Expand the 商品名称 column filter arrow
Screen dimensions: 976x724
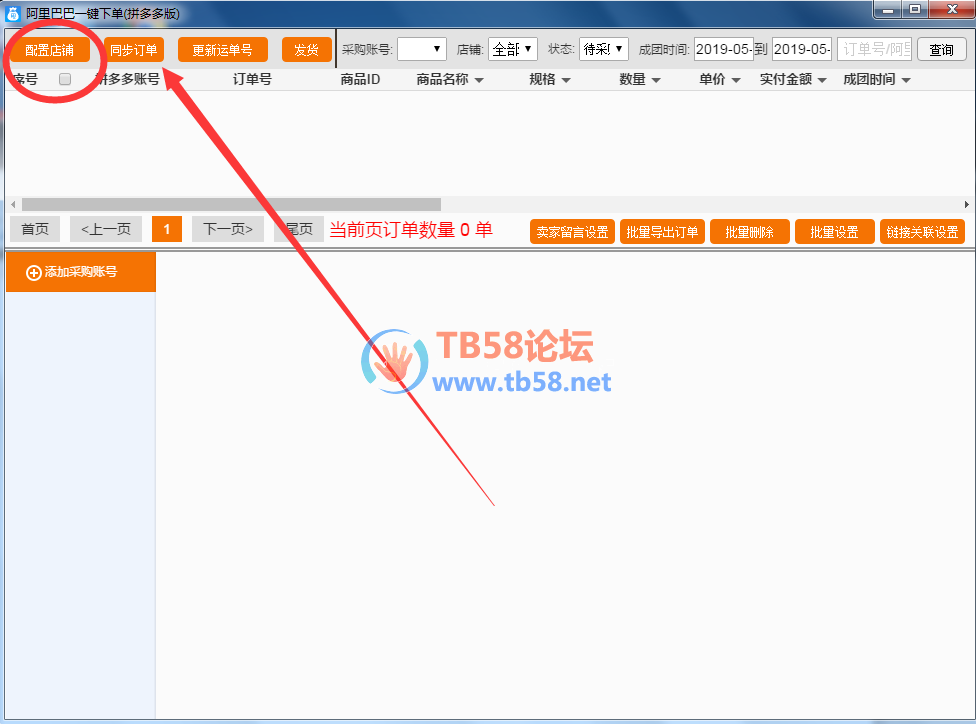click(479, 80)
